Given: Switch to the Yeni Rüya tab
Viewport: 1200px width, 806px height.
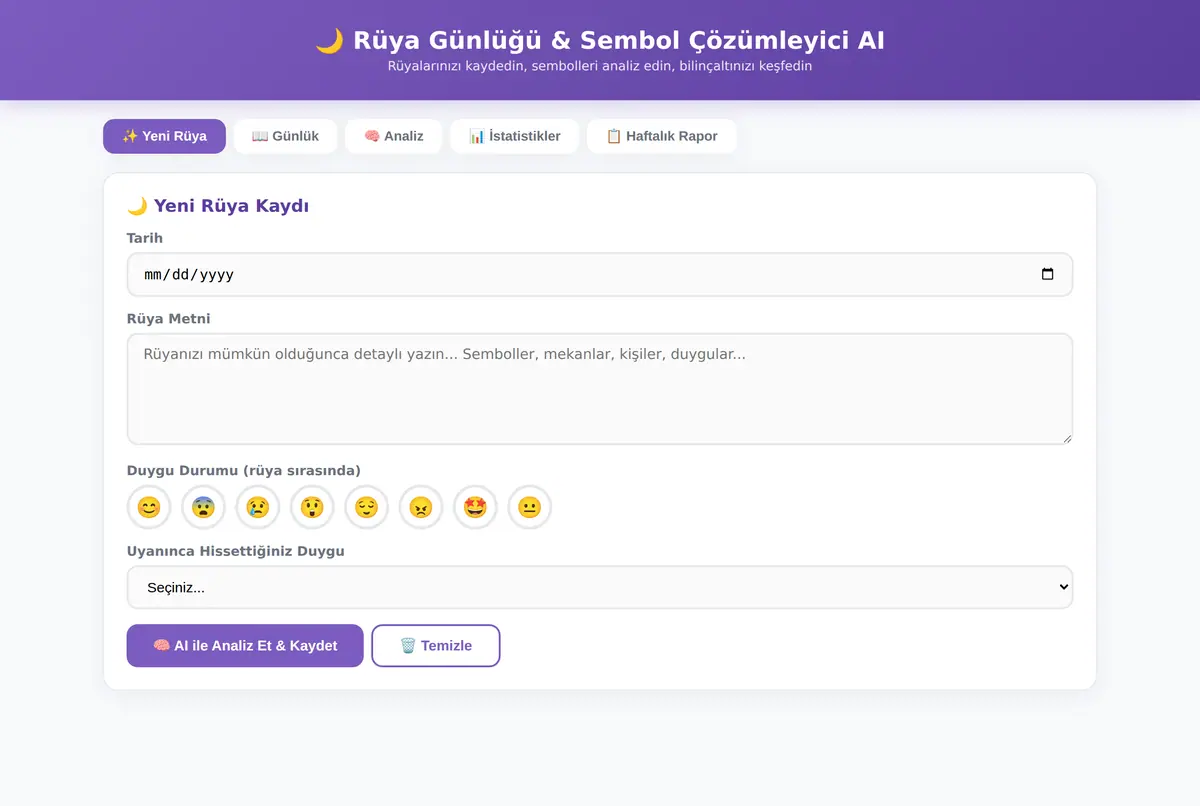Looking at the screenshot, I should coord(164,136).
